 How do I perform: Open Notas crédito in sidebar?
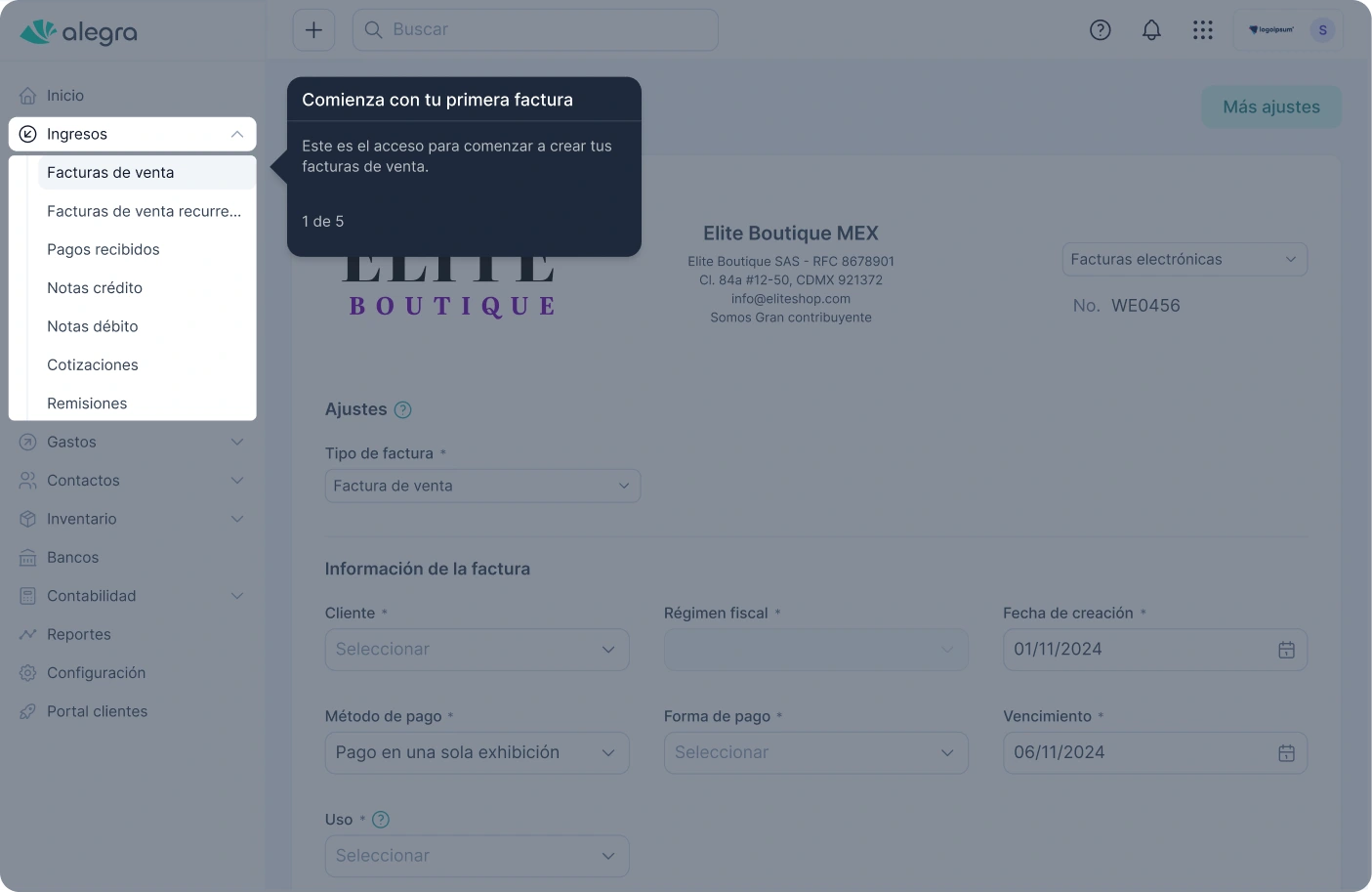[x=95, y=288]
